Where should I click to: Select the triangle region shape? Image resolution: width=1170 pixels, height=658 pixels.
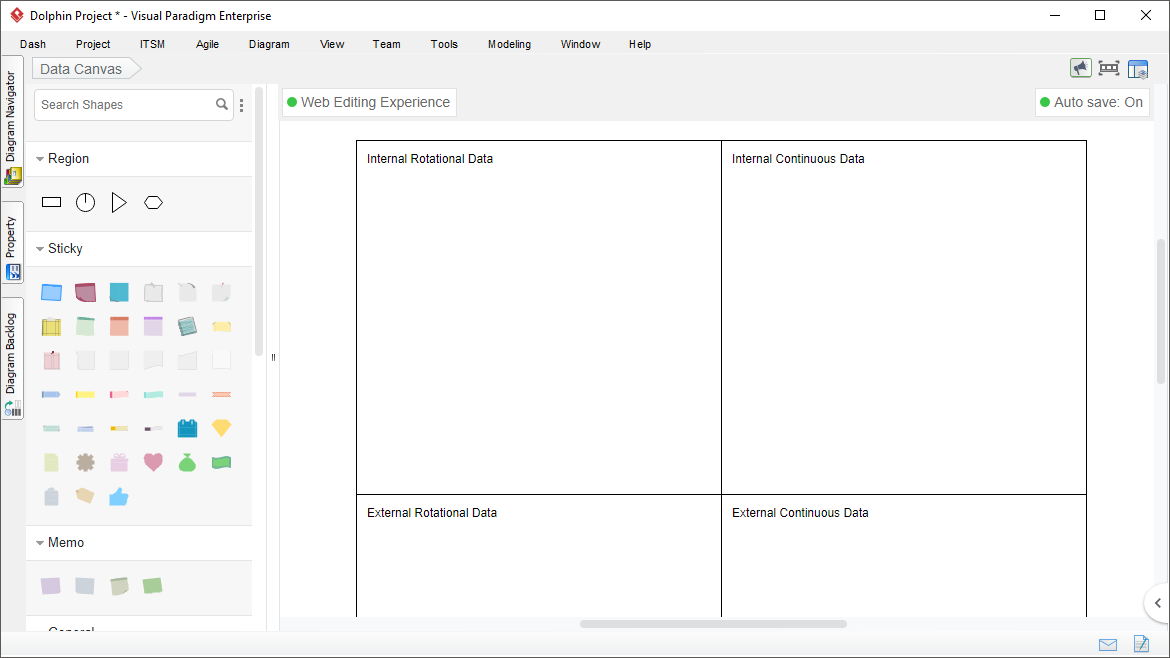tap(119, 202)
